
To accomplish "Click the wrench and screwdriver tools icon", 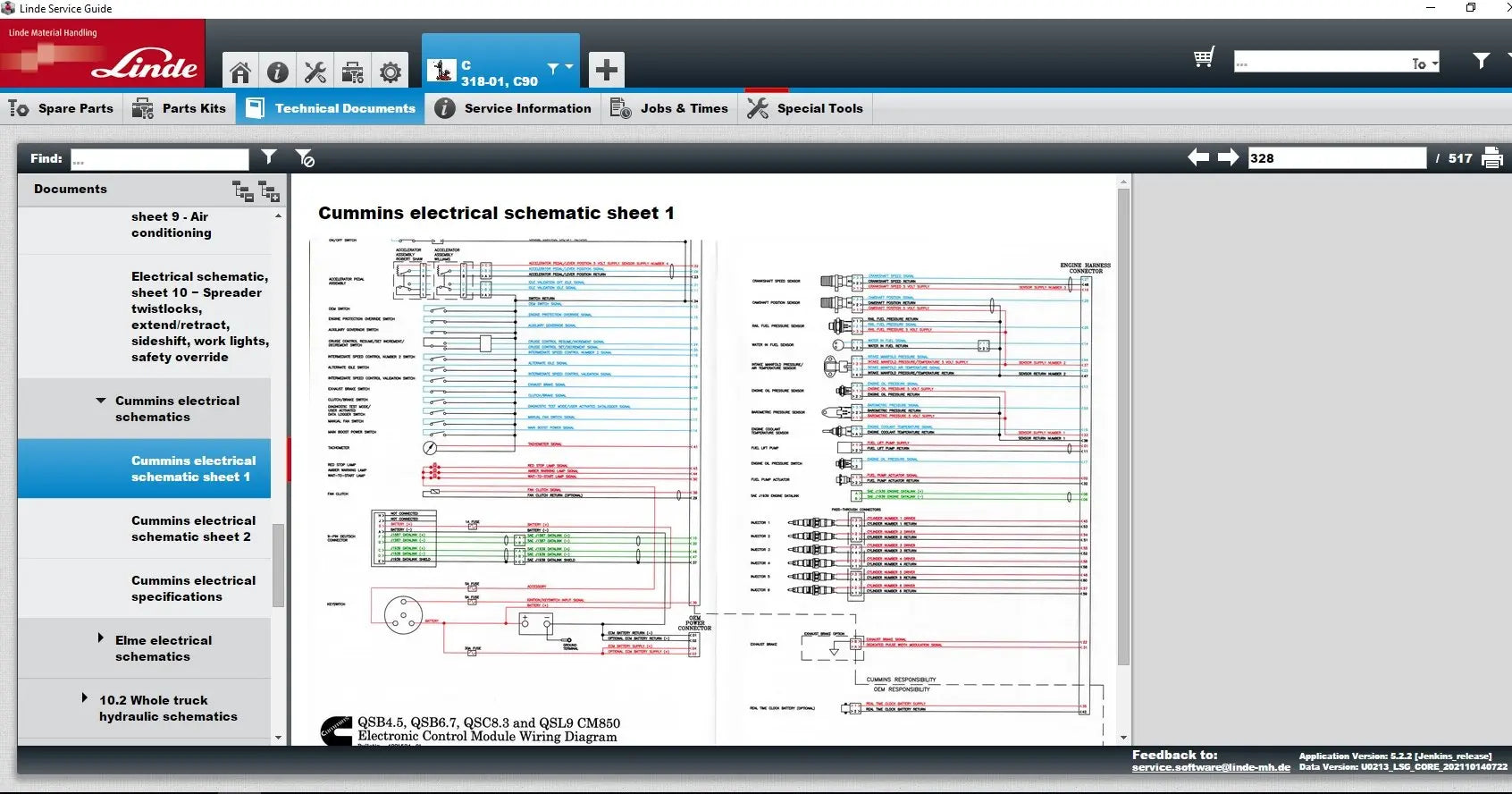I will pos(315,72).
